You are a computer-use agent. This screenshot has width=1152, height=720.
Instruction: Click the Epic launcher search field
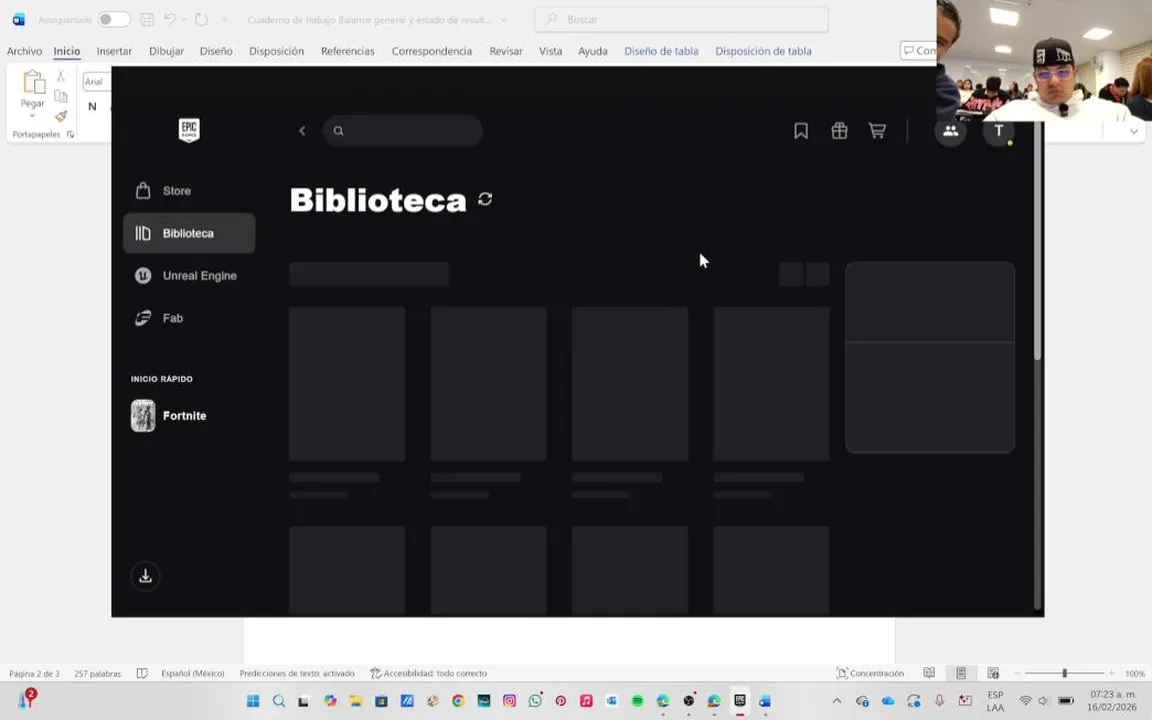tap(403, 131)
